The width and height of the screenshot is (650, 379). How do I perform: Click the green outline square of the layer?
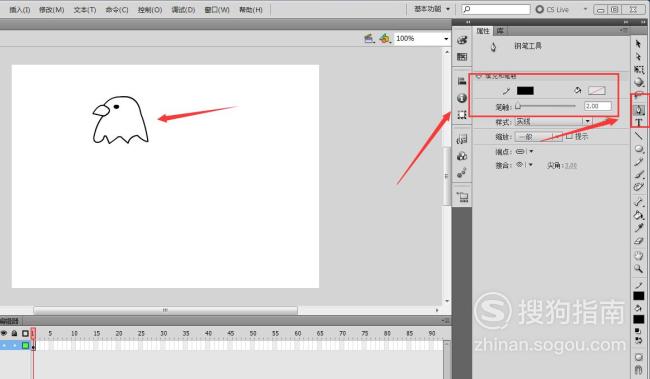tap(25, 345)
